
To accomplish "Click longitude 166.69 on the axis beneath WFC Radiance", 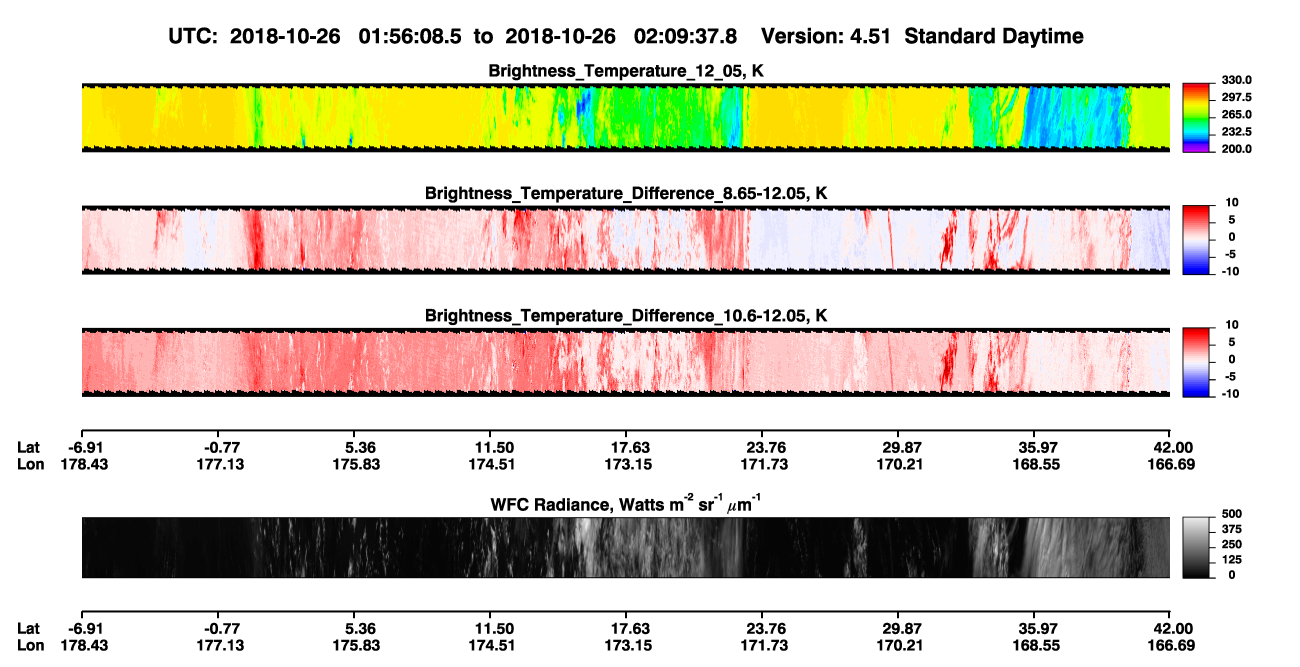I will point(1169,646).
